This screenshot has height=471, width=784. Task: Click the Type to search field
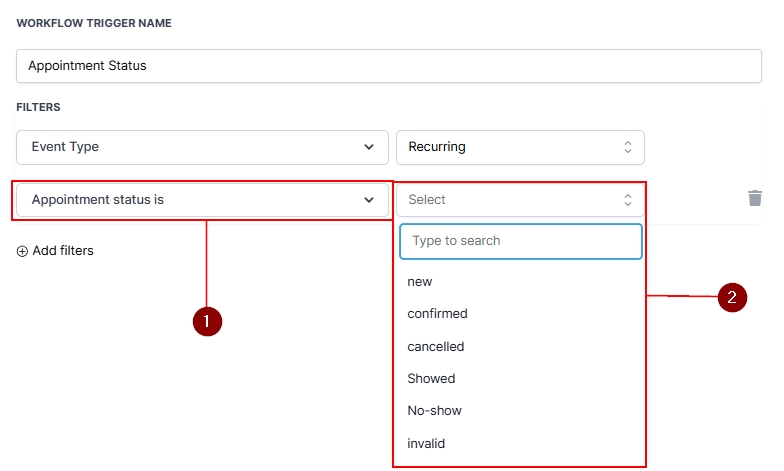click(x=520, y=241)
